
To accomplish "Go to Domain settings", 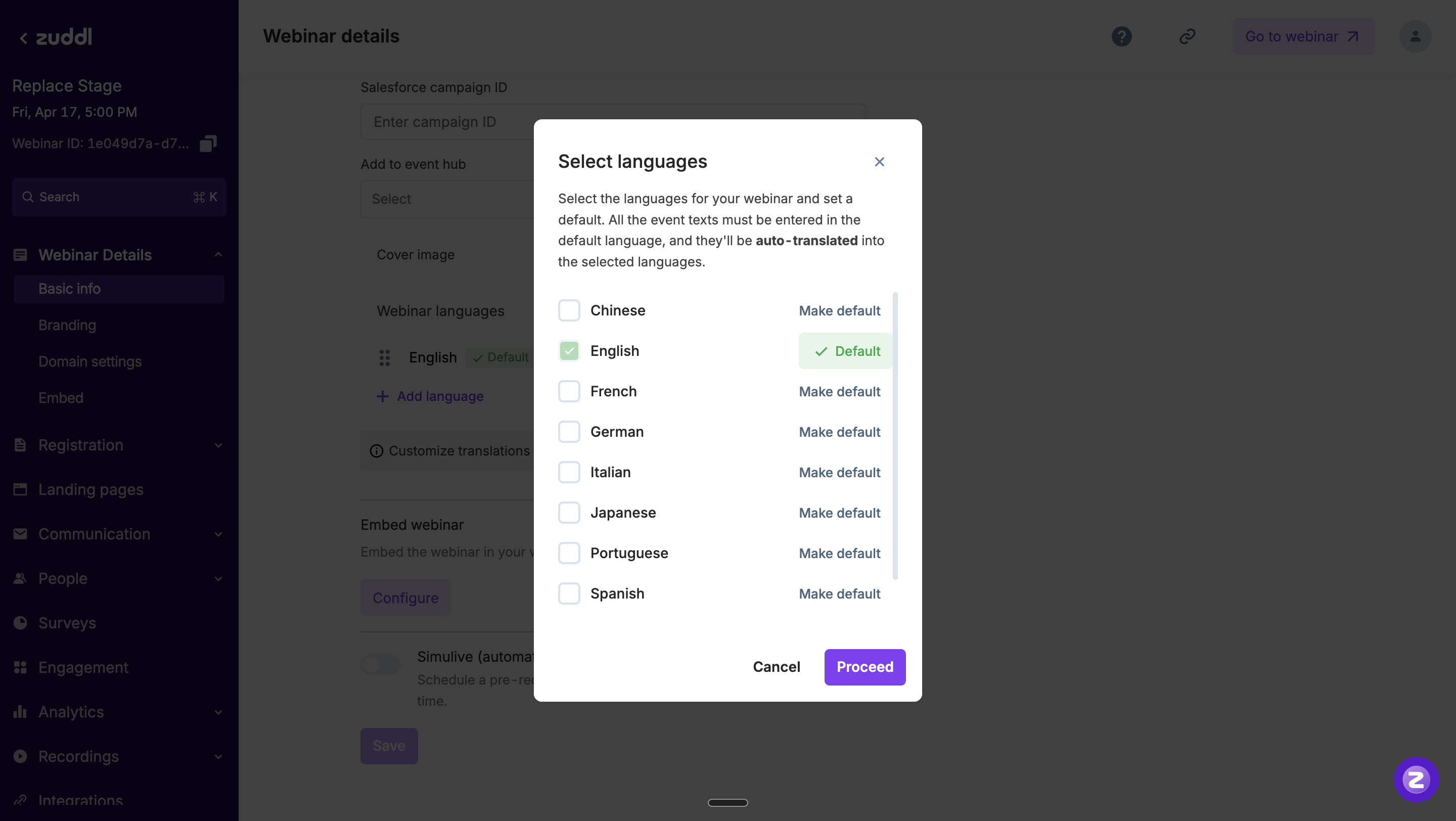I will coord(90,361).
